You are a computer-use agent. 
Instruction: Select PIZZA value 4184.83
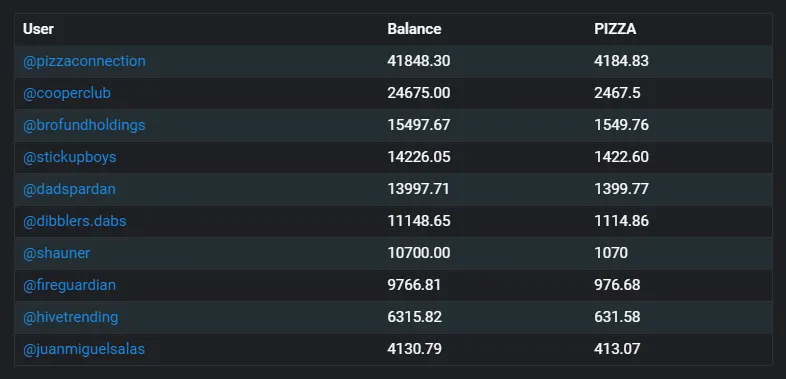tap(622, 61)
